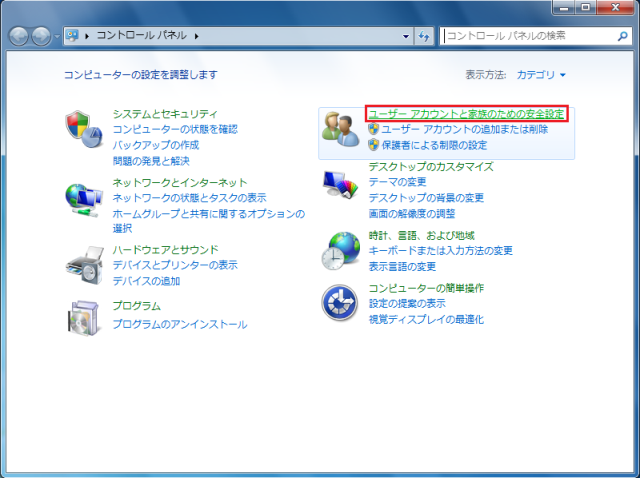Open ハードウェアとサウンド category

166,249
